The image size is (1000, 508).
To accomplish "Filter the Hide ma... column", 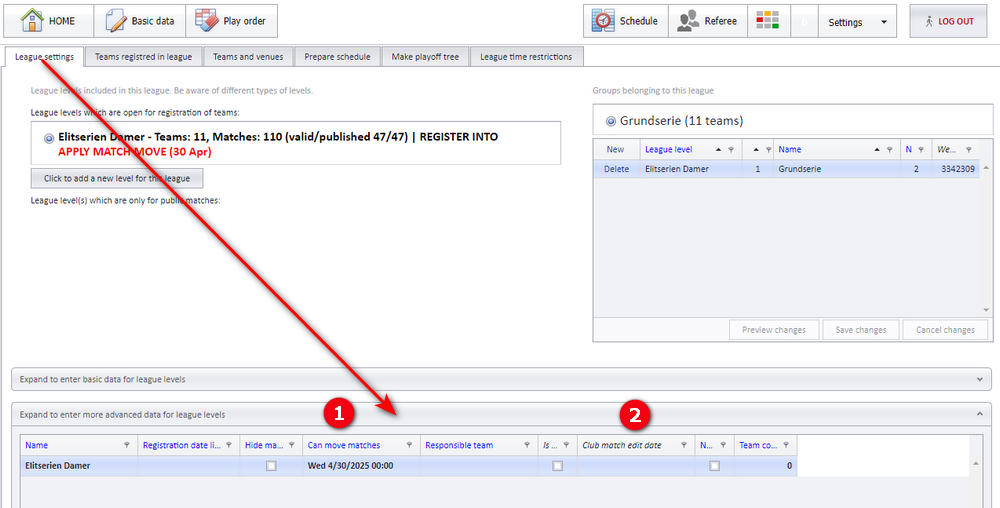I will (291, 446).
